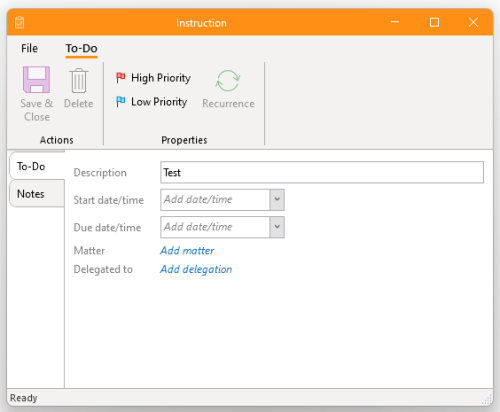Expand the Start date/time dropdown arrow
This screenshot has width=500, height=412.
point(277,200)
